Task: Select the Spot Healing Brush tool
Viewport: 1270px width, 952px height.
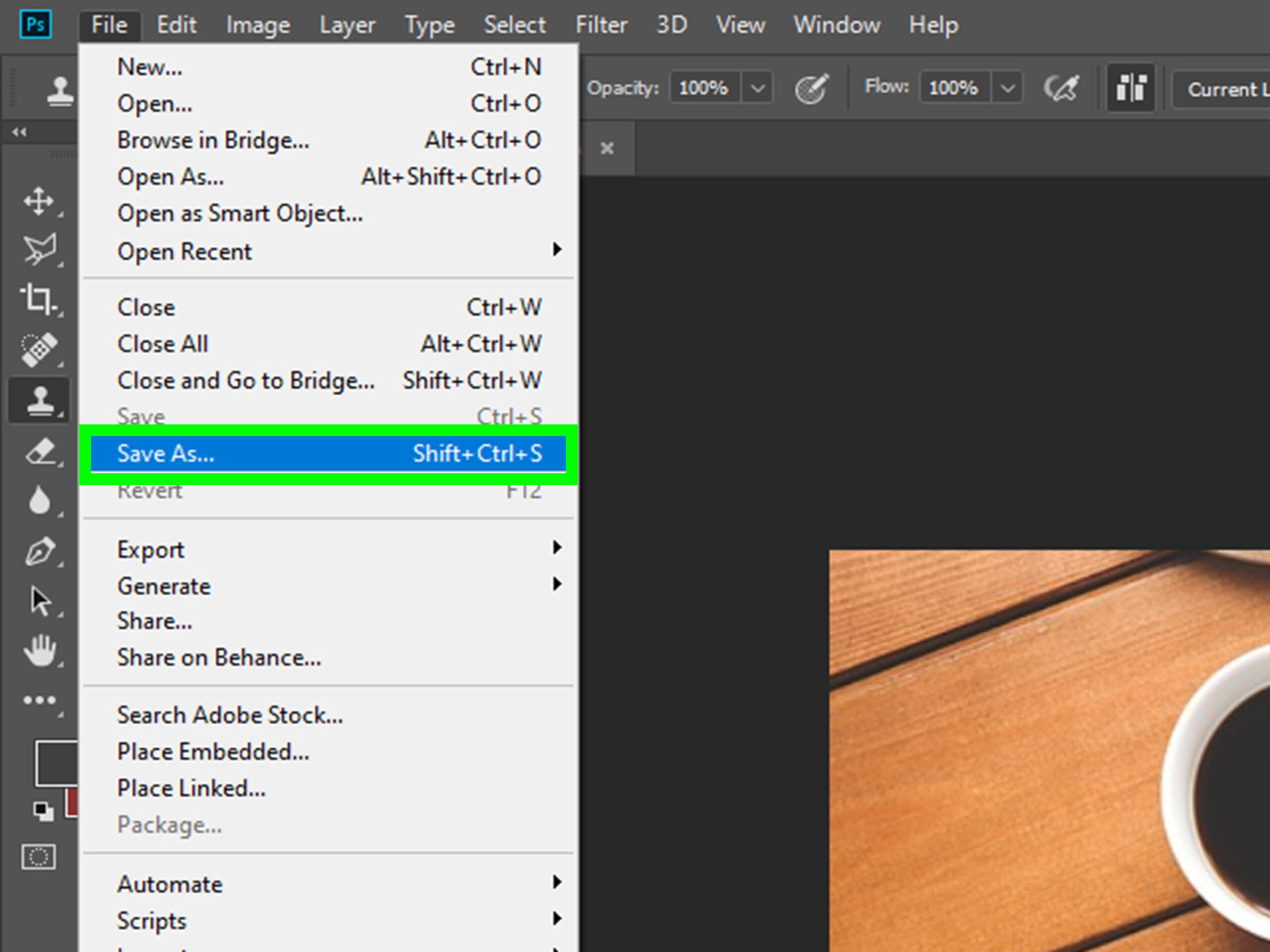Action: [39, 348]
